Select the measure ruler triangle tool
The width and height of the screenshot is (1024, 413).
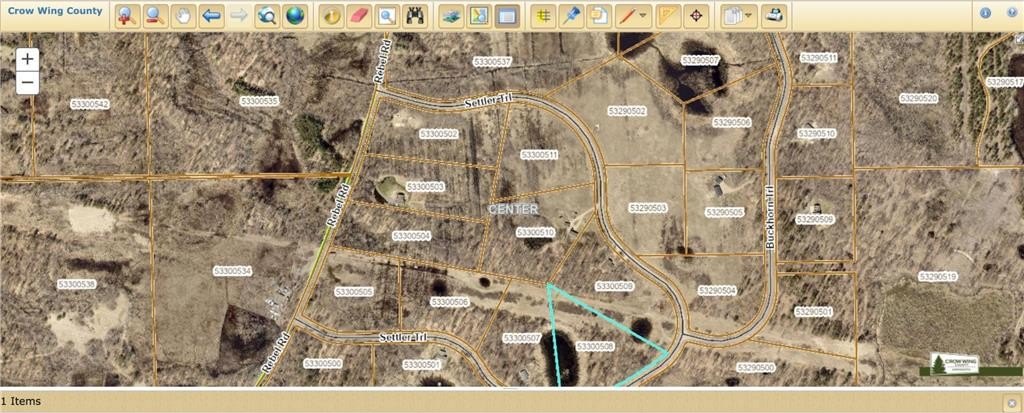click(x=670, y=16)
